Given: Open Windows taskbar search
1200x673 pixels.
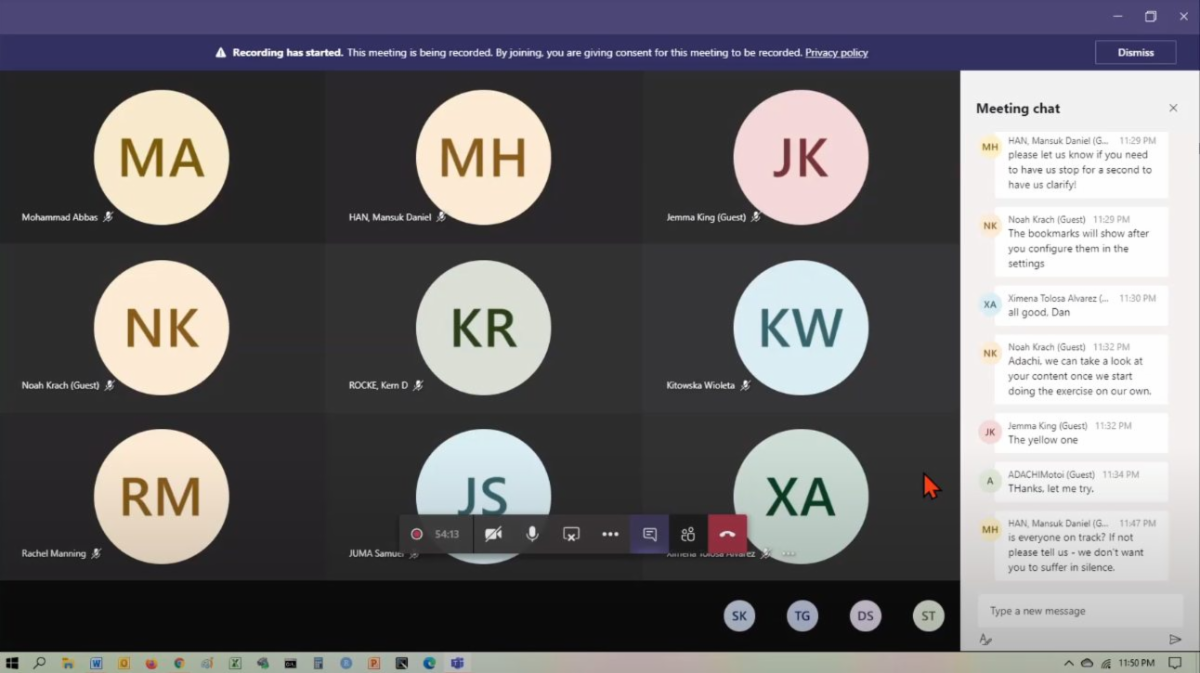Looking at the screenshot, I should coord(40,663).
